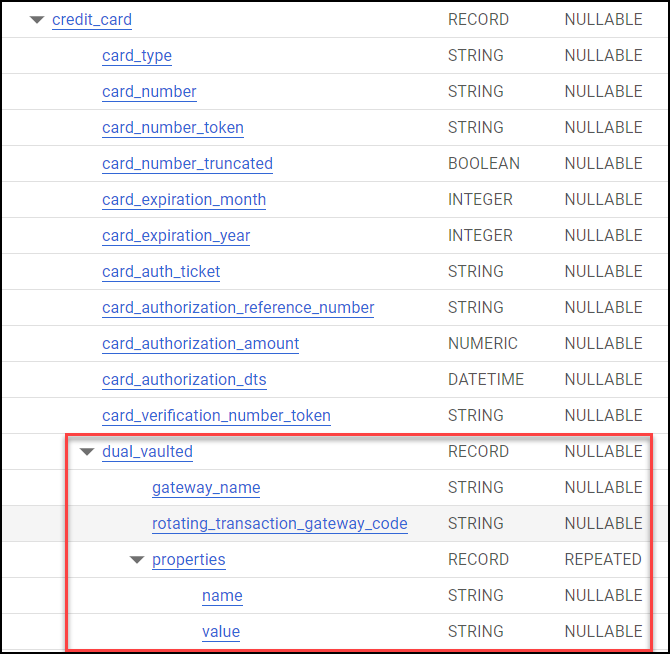Open the card_type field link
Image resolution: width=670 pixels, height=654 pixels.
pyautogui.click(x=137, y=56)
